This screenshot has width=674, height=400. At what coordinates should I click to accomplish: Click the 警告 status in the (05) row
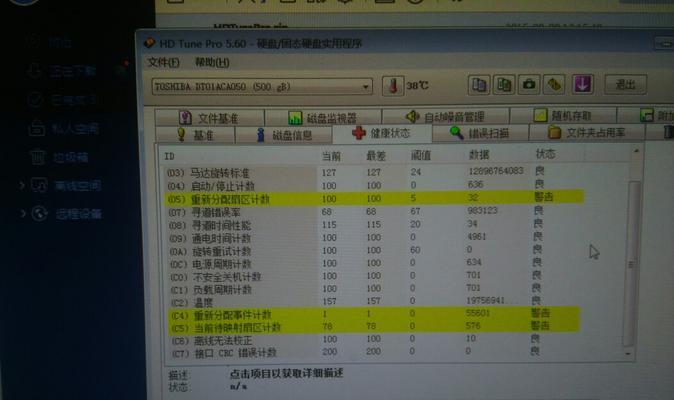point(544,197)
